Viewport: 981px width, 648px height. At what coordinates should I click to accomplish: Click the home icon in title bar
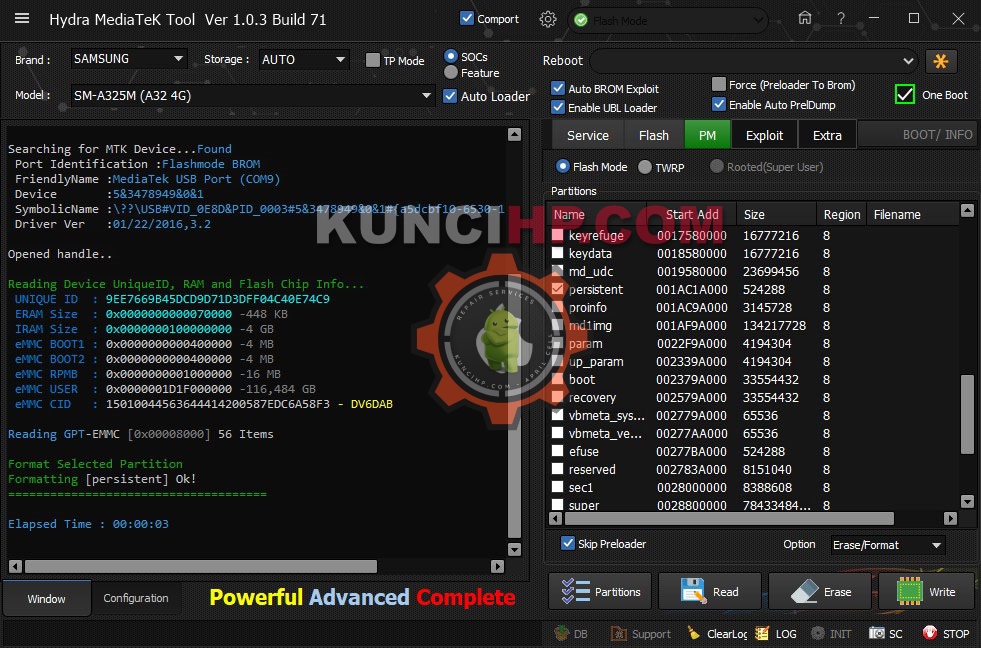[805, 18]
